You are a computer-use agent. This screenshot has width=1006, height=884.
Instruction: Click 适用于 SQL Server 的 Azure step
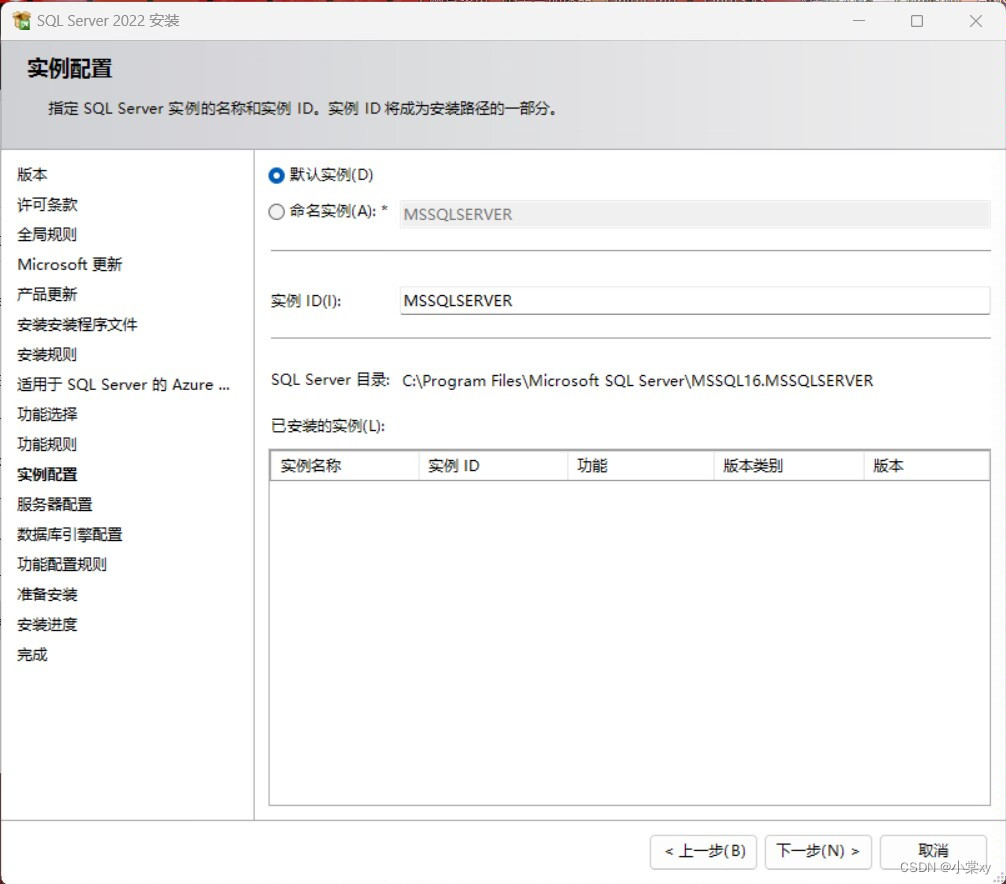(123, 384)
